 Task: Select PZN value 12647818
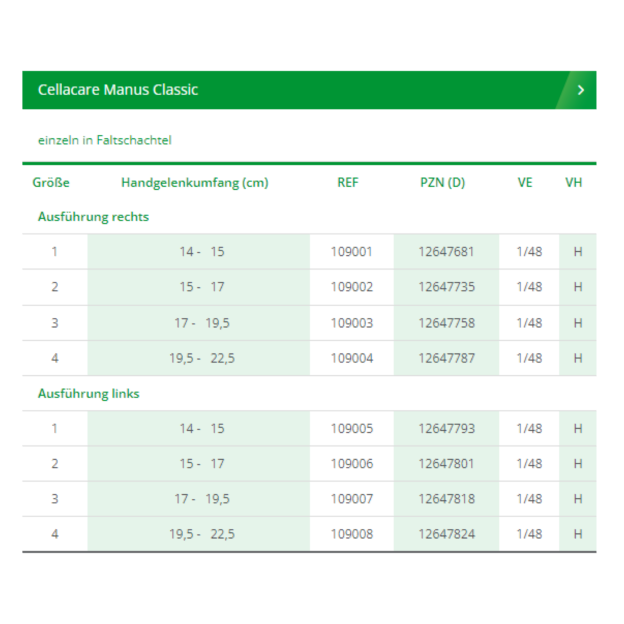(x=447, y=499)
